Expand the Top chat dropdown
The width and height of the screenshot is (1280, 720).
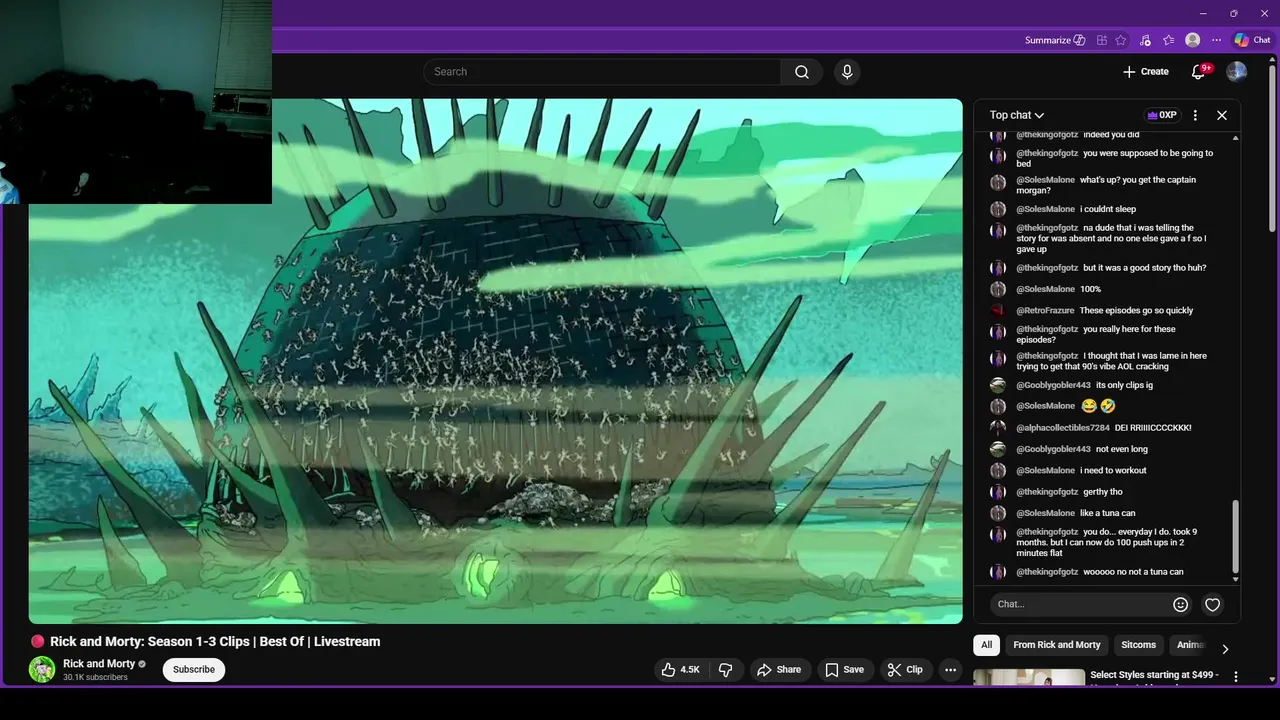[x=1017, y=115]
